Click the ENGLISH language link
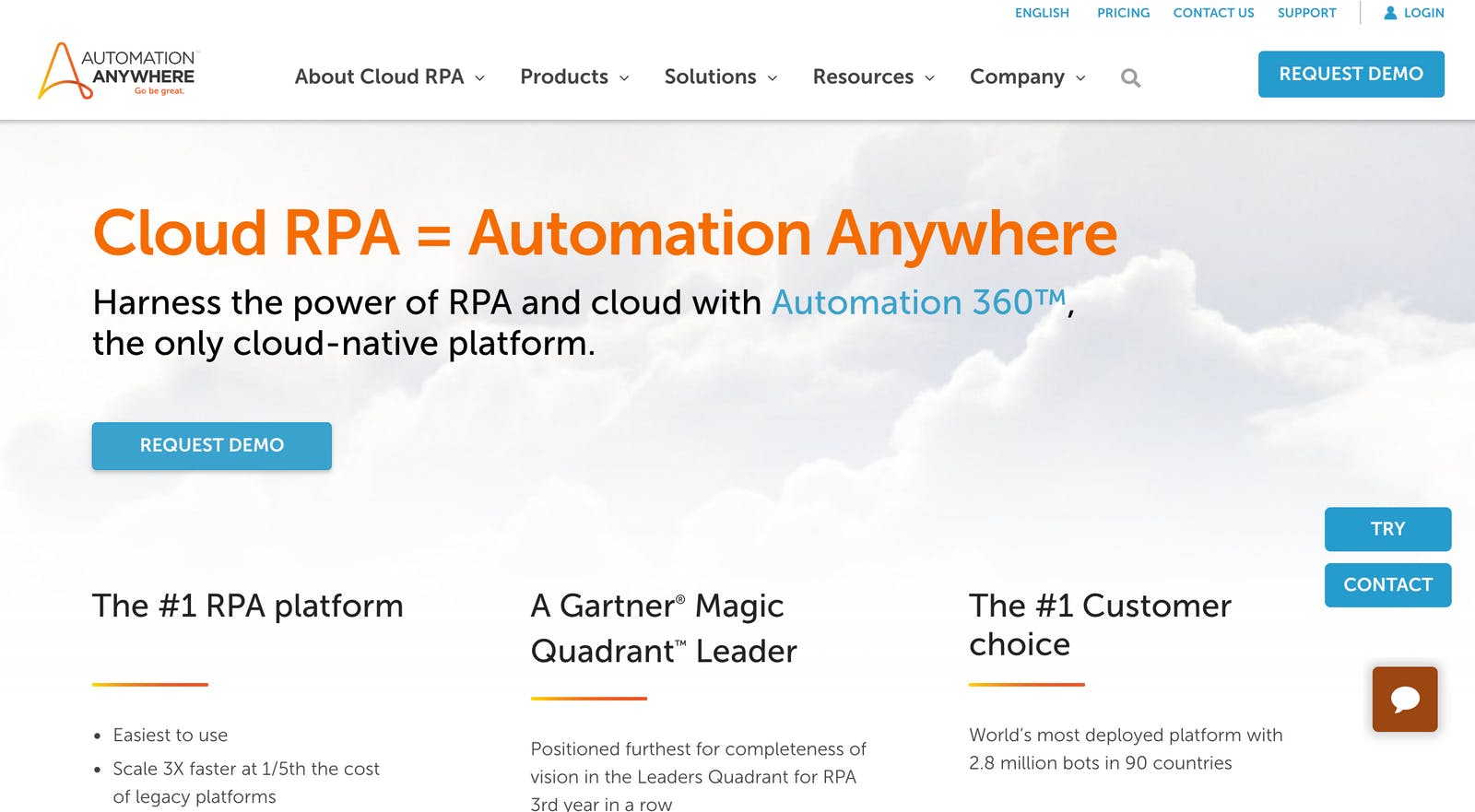1475x812 pixels. point(1042,13)
